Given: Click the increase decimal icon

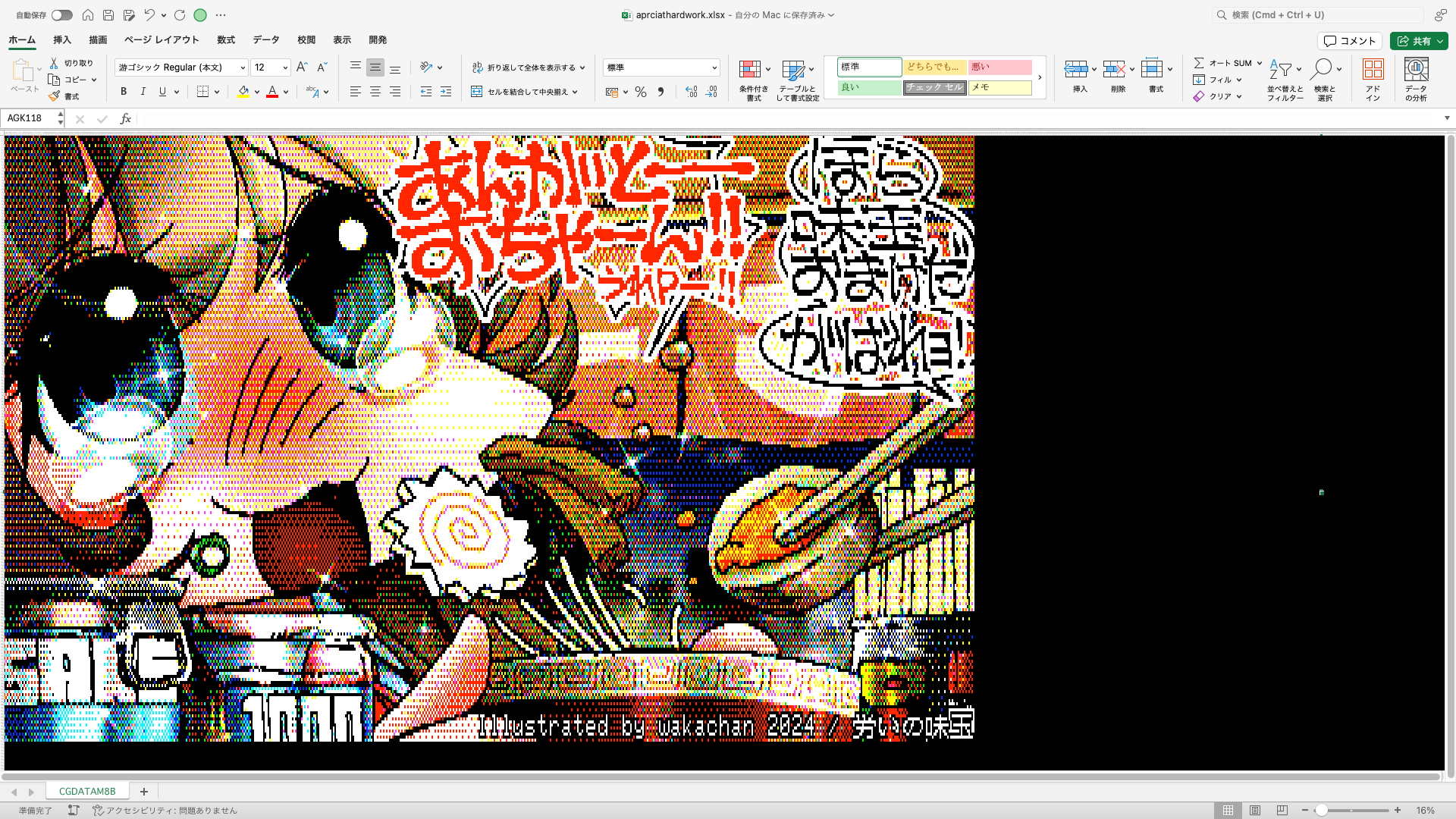Looking at the screenshot, I should pyautogui.click(x=691, y=92).
